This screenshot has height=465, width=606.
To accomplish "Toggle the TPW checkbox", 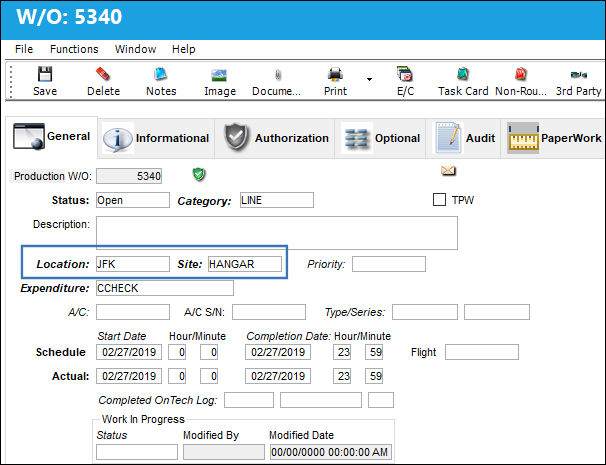I will 439,200.
